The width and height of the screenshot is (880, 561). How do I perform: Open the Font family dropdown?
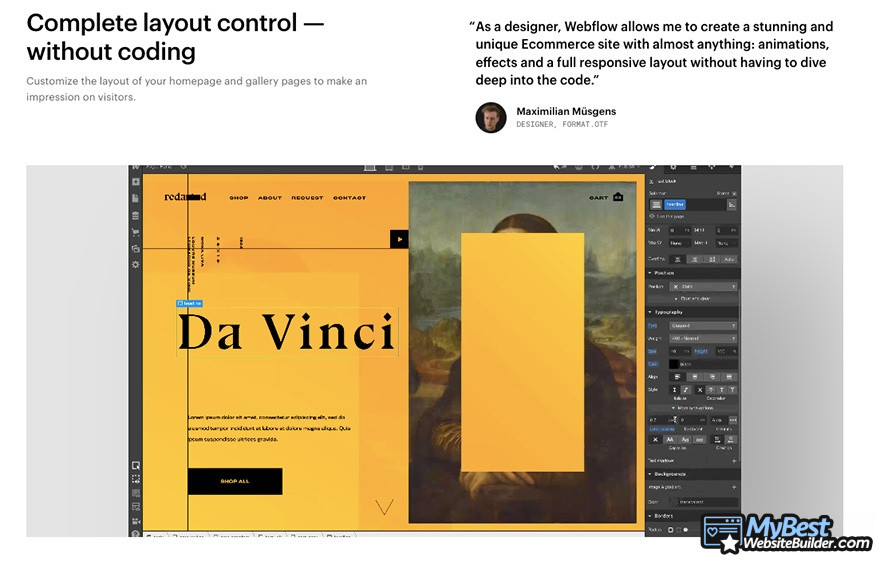click(703, 326)
